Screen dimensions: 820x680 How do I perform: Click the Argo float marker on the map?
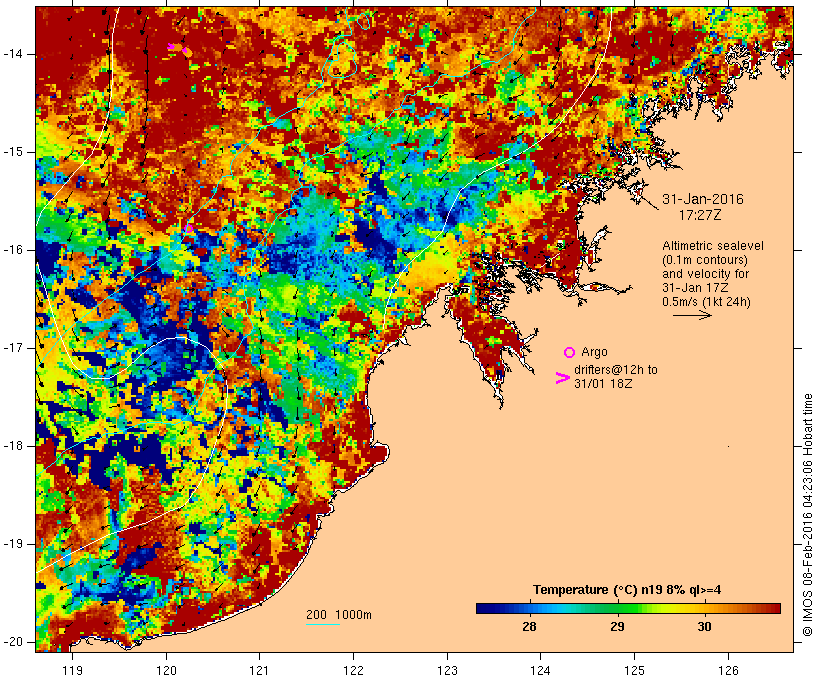click(189, 228)
